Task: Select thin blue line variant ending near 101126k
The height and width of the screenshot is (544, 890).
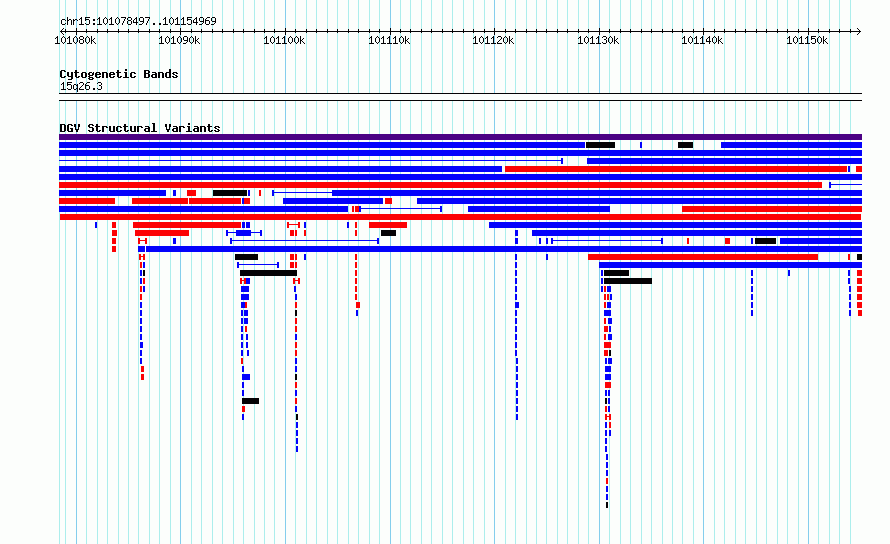Action: [x=311, y=161]
